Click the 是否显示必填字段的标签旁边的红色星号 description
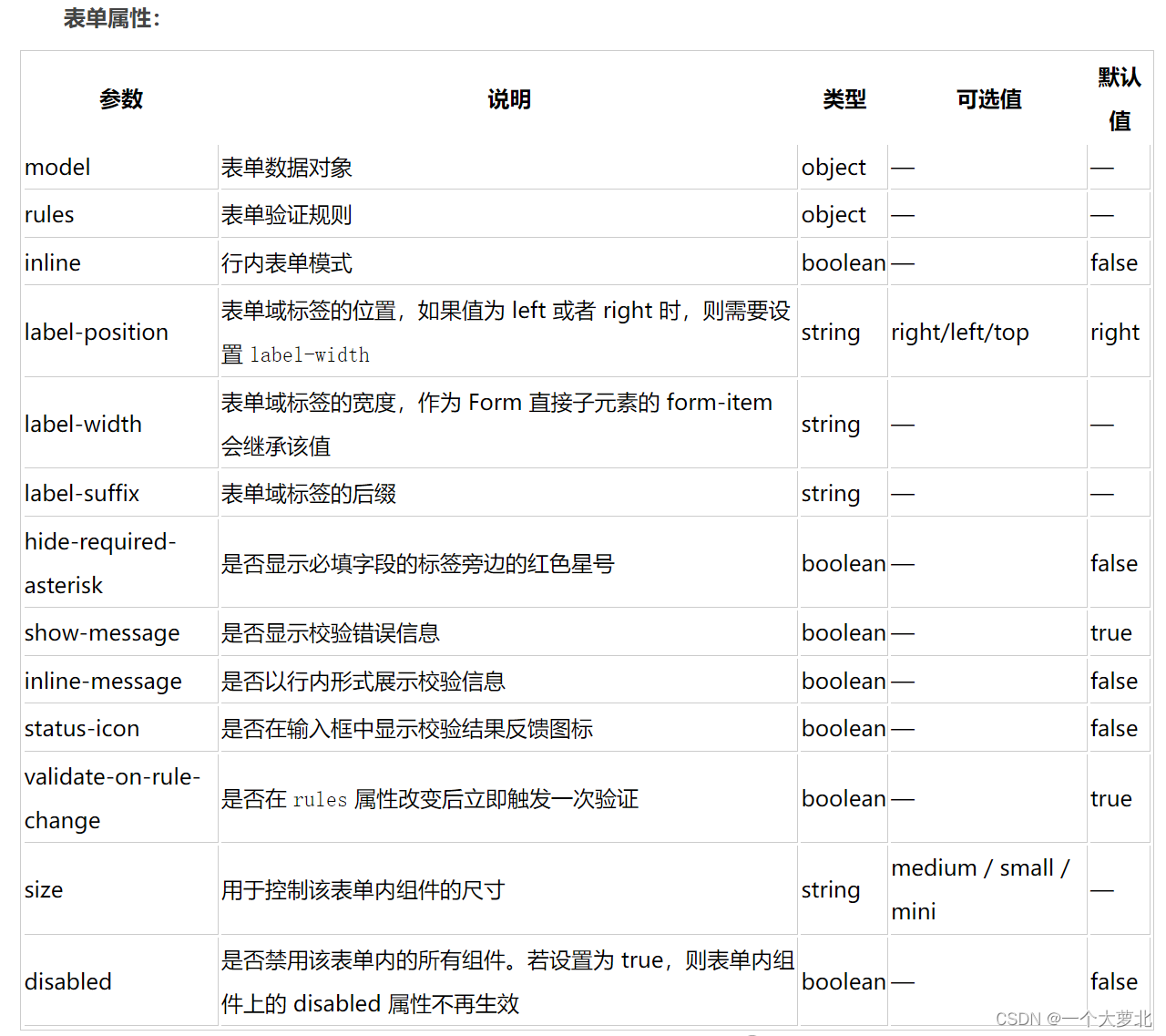Viewport: 1166px width, 1036px height. click(x=418, y=564)
